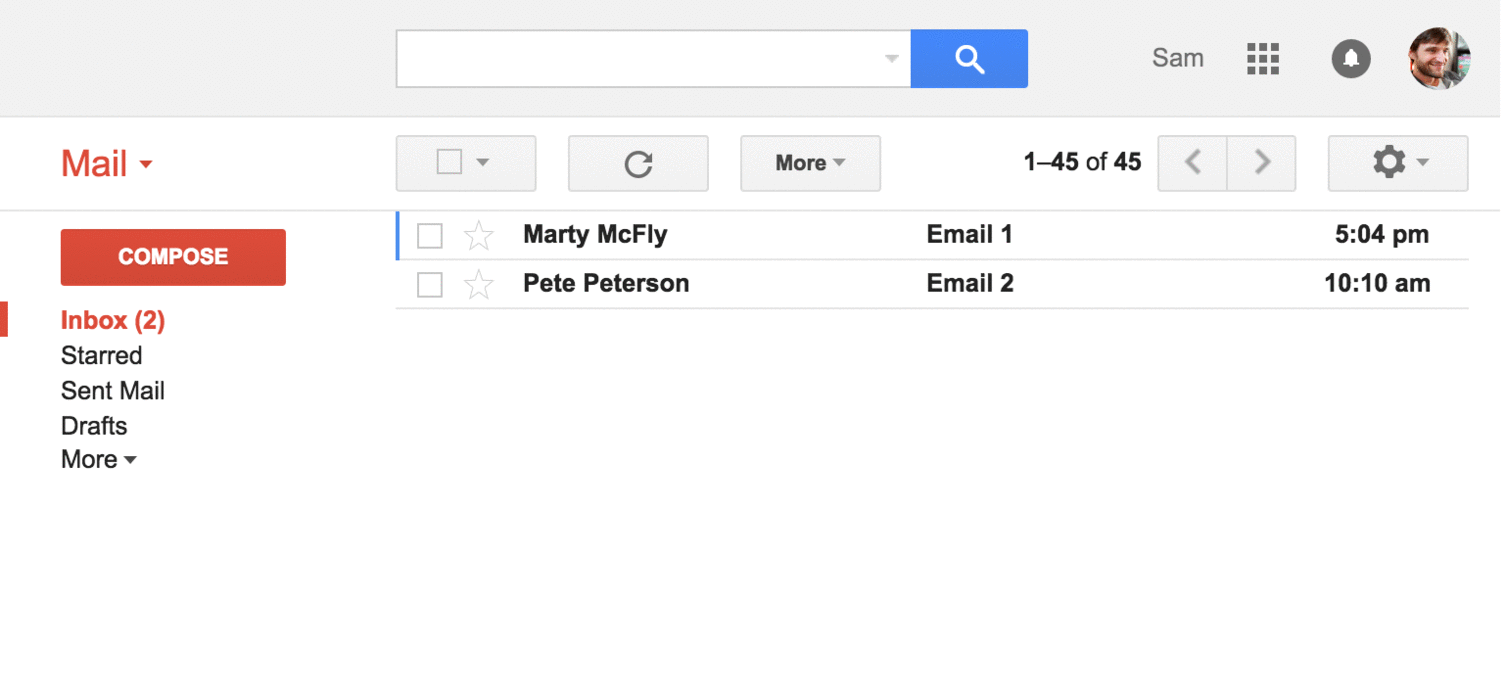Go to the next page of emails
1507x695 pixels.
[1262, 163]
